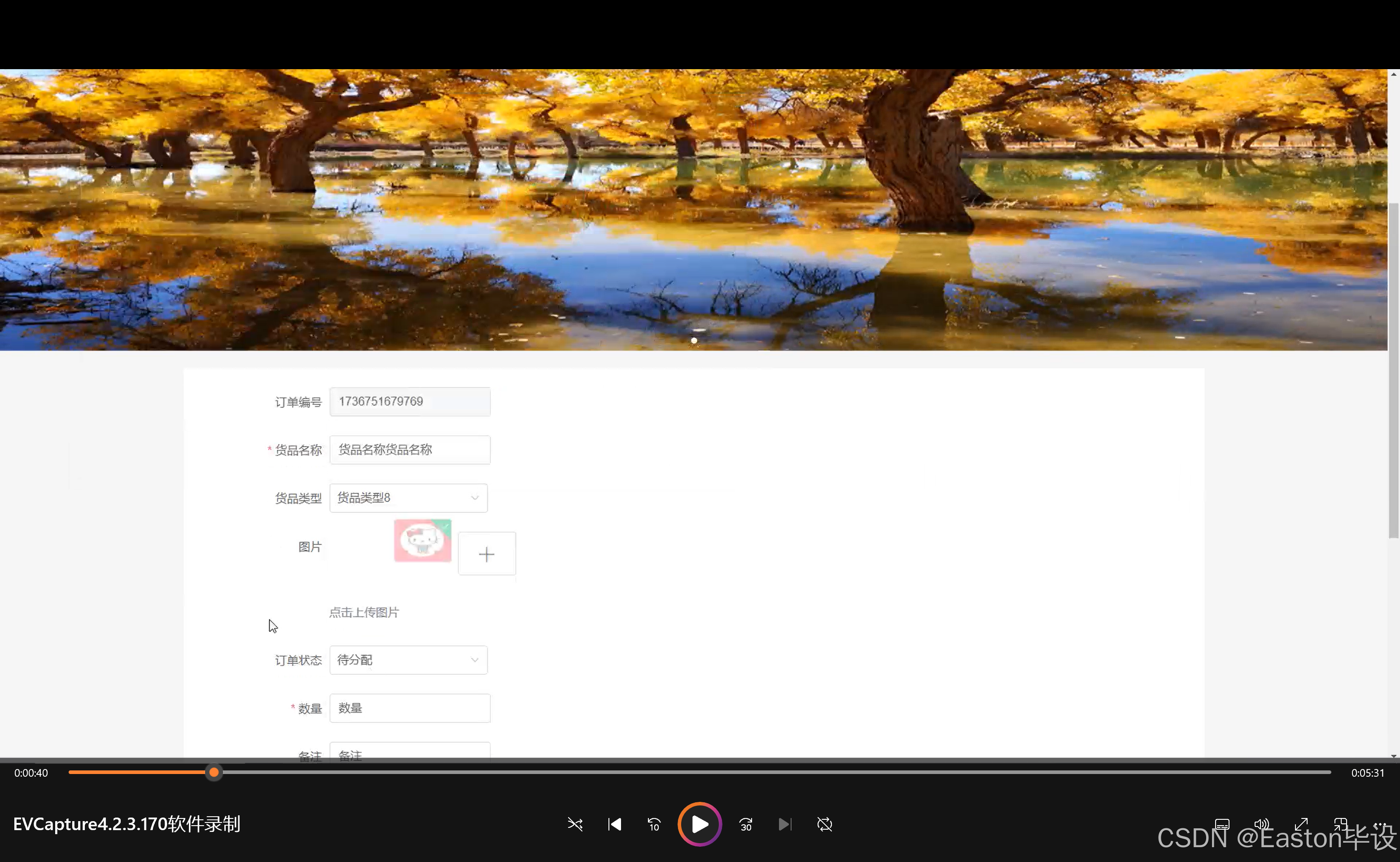Skip to previous track
The width and height of the screenshot is (1400, 862).
coord(614,824)
